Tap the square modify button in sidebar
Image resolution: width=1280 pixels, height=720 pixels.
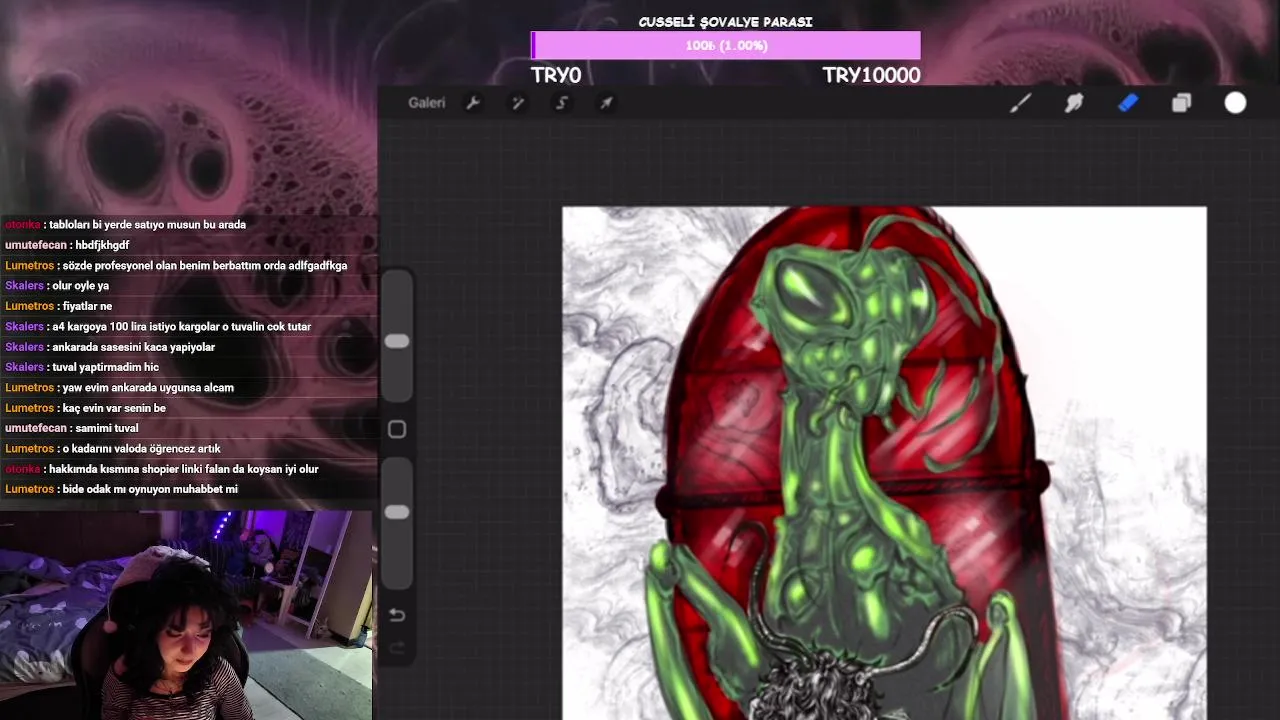397,429
